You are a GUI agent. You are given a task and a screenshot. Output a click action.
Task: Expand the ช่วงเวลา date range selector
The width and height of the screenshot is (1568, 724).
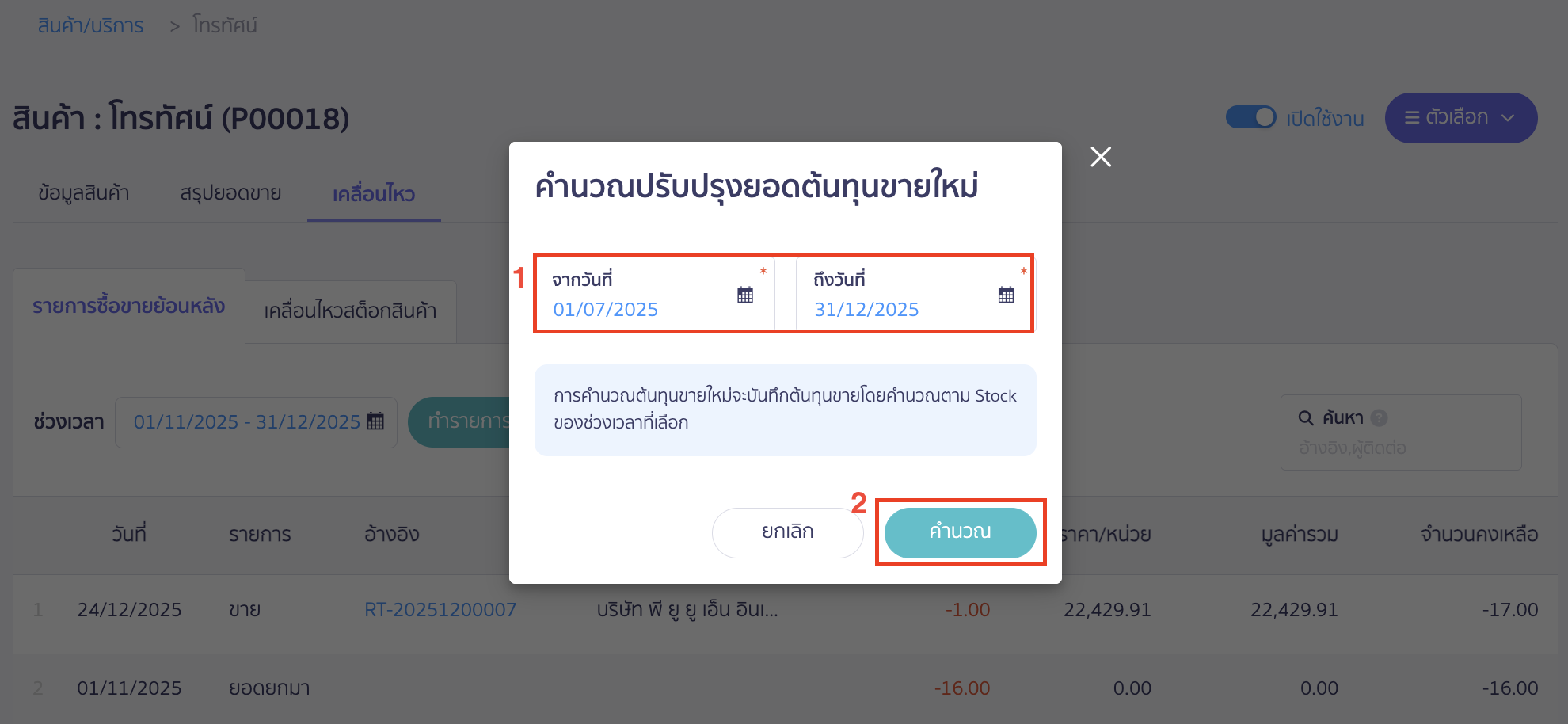click(x=255, y=421)
